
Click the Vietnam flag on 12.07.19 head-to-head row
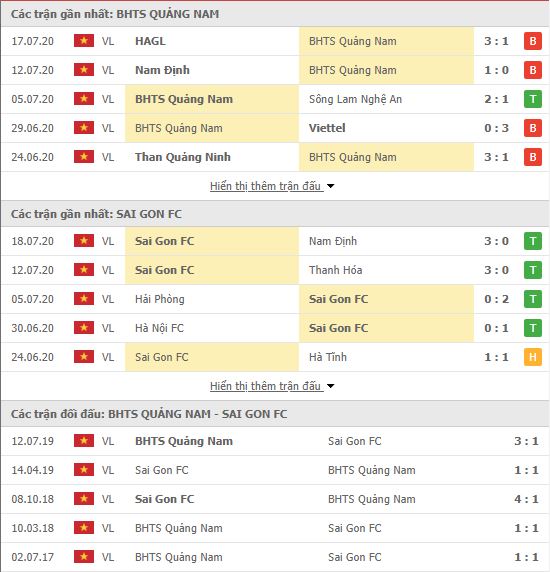pyautogui.click(x=84, y=441)
